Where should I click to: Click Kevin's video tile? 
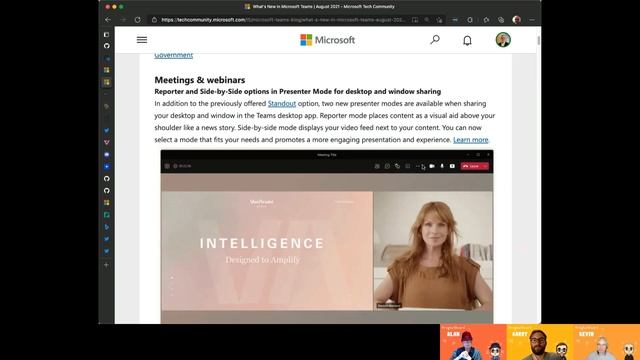[x=607, y=342]
